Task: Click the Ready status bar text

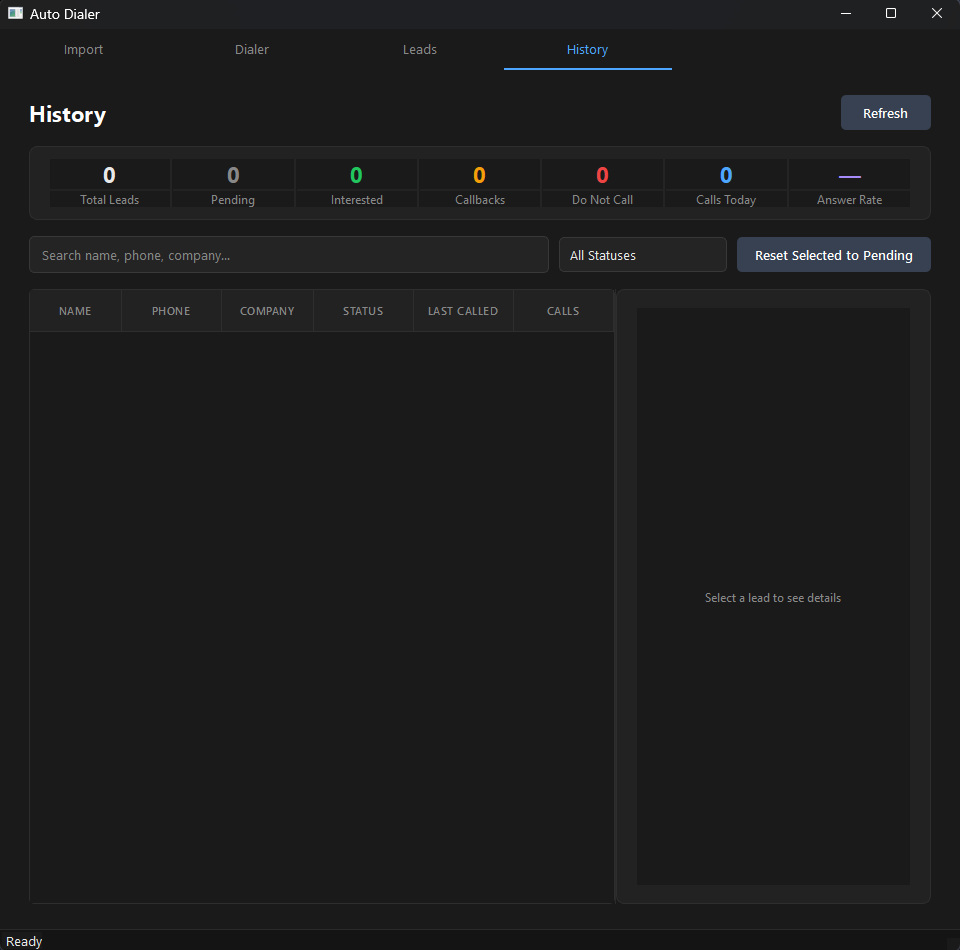Action: click(x=24, y=941)
